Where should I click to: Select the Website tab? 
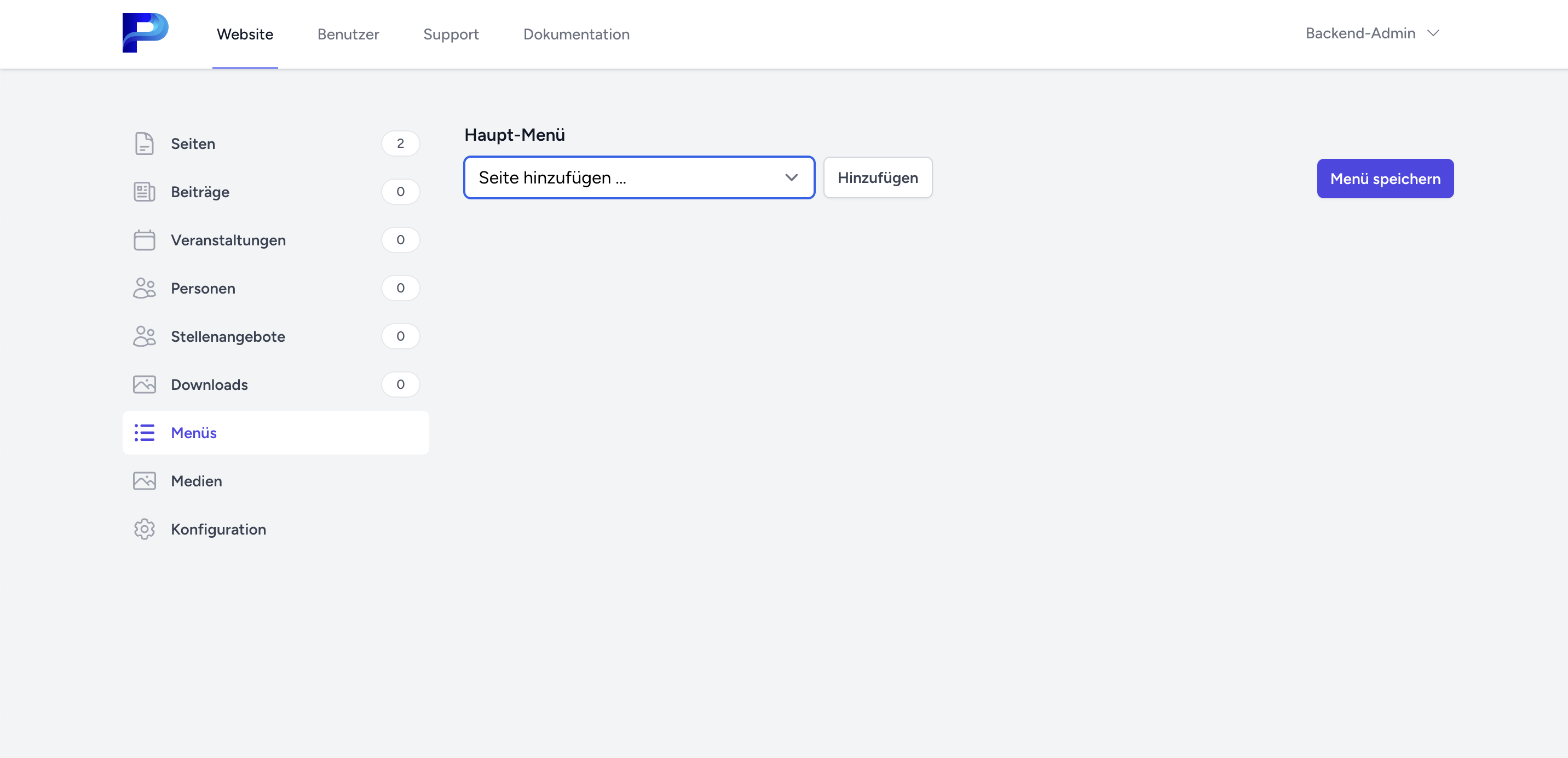click(245, 34)
